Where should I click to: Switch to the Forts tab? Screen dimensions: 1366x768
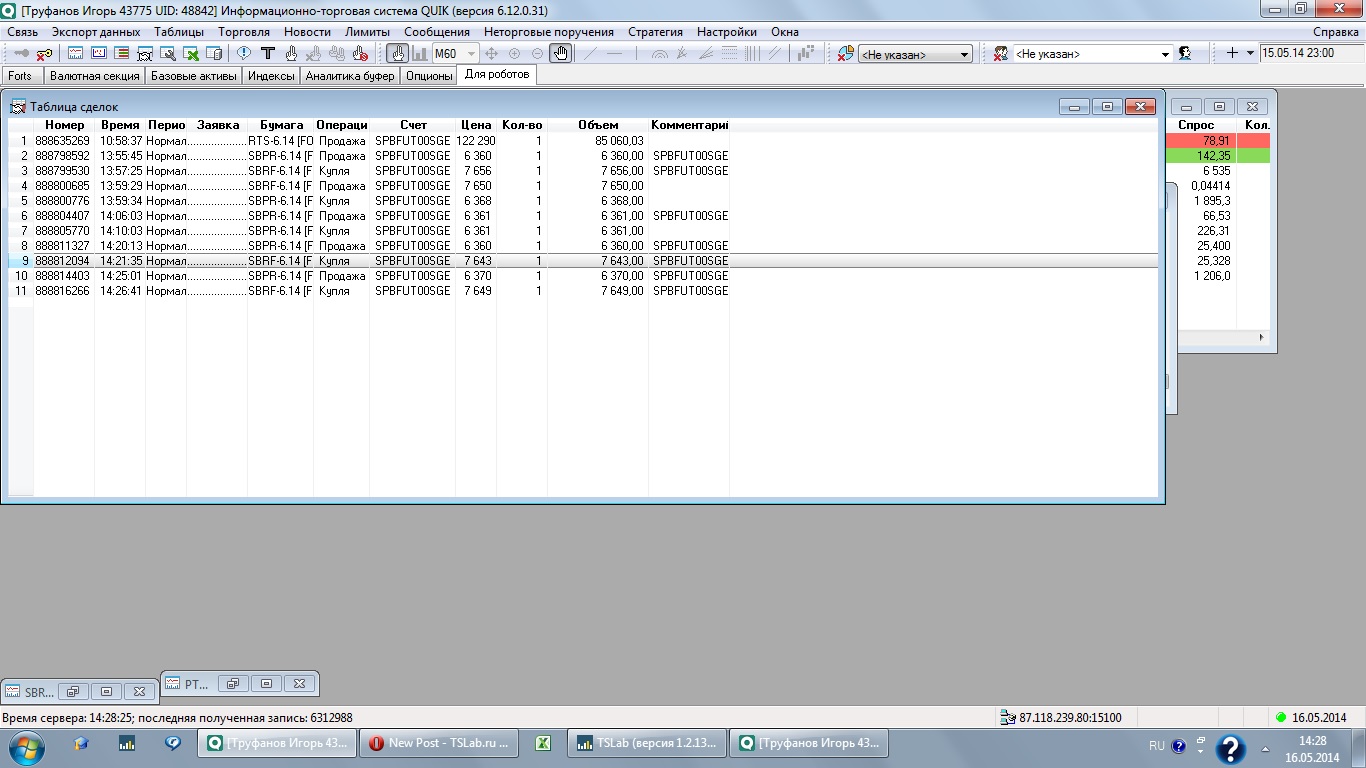point(20,76)
